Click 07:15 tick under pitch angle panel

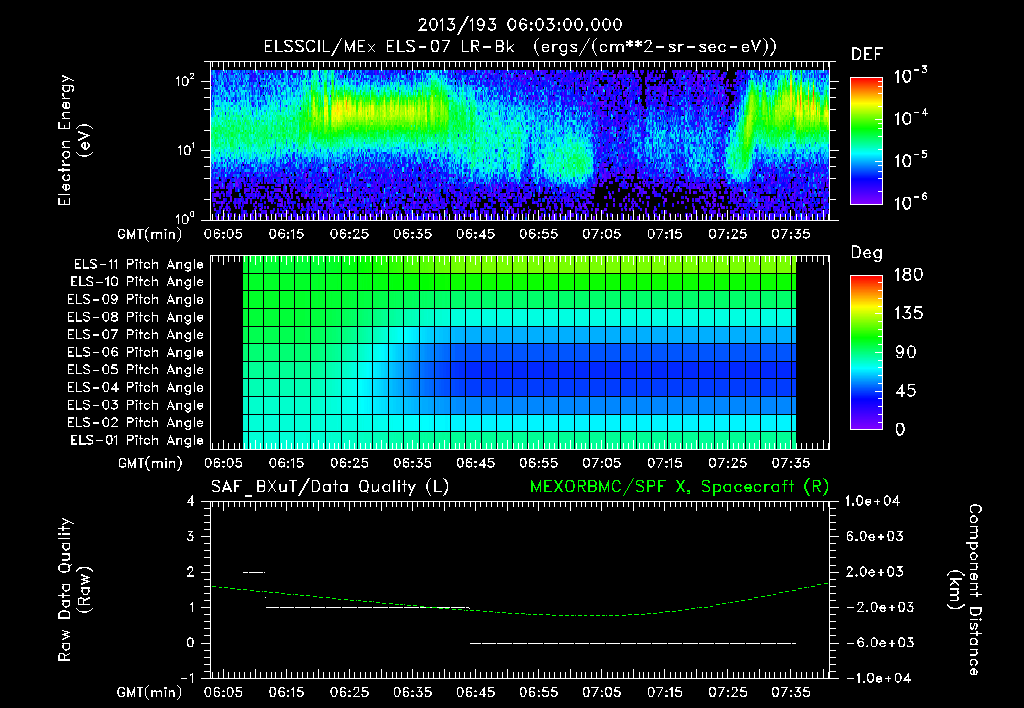click(665, 463)
